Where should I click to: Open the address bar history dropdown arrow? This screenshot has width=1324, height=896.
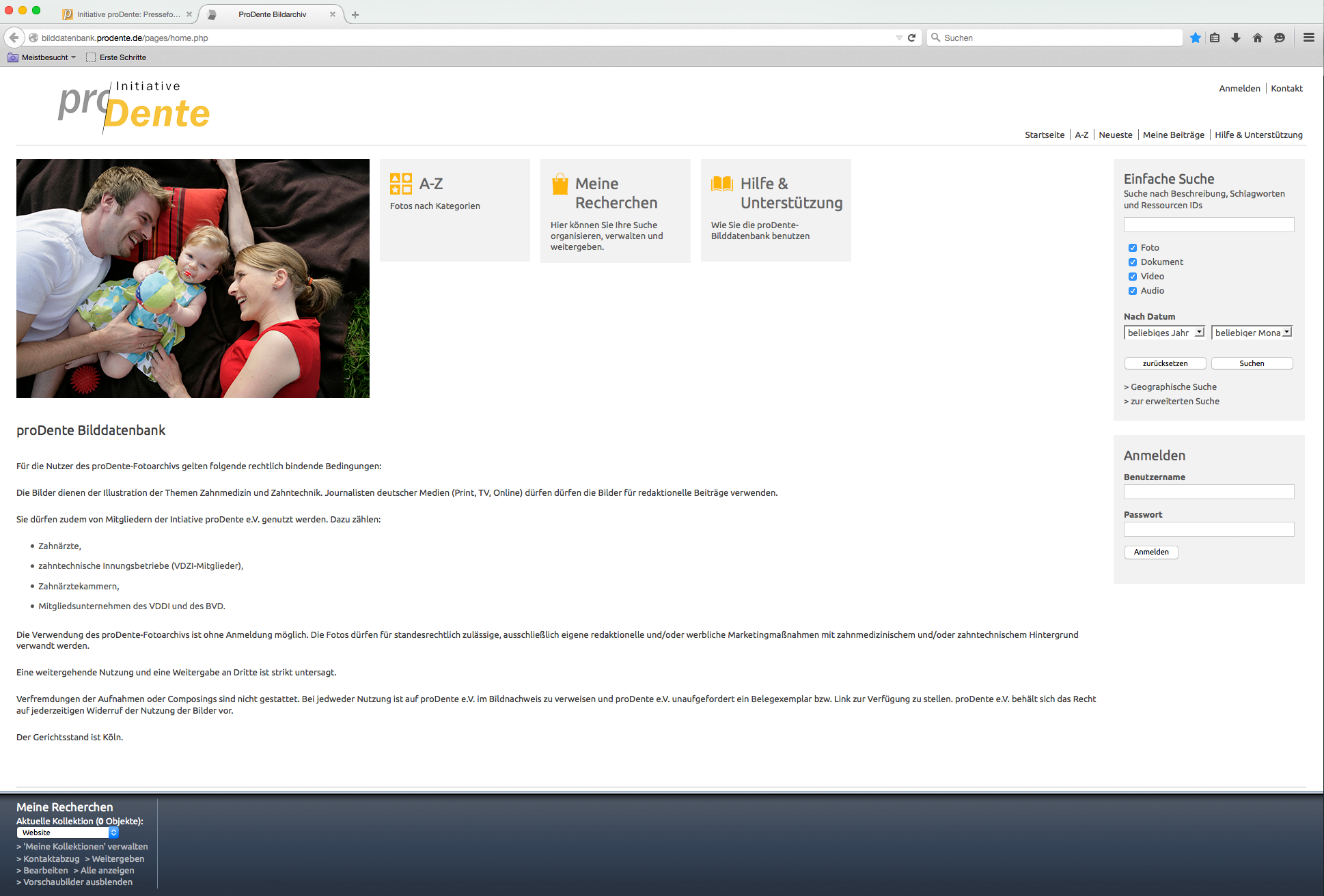(x=899, y=38)
